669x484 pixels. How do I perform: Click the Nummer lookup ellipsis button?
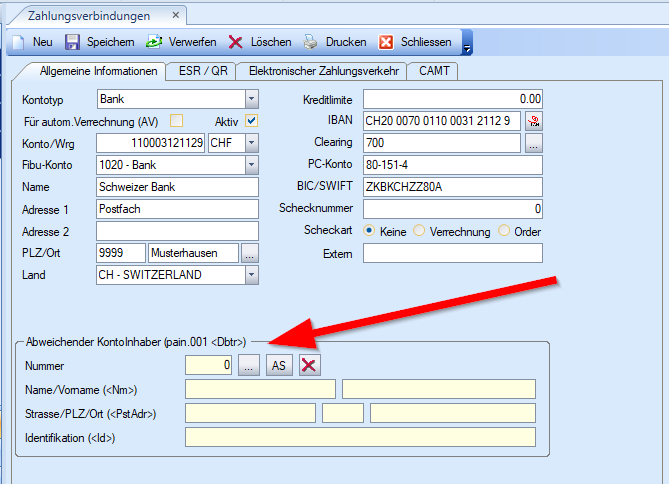click(249, 366)
